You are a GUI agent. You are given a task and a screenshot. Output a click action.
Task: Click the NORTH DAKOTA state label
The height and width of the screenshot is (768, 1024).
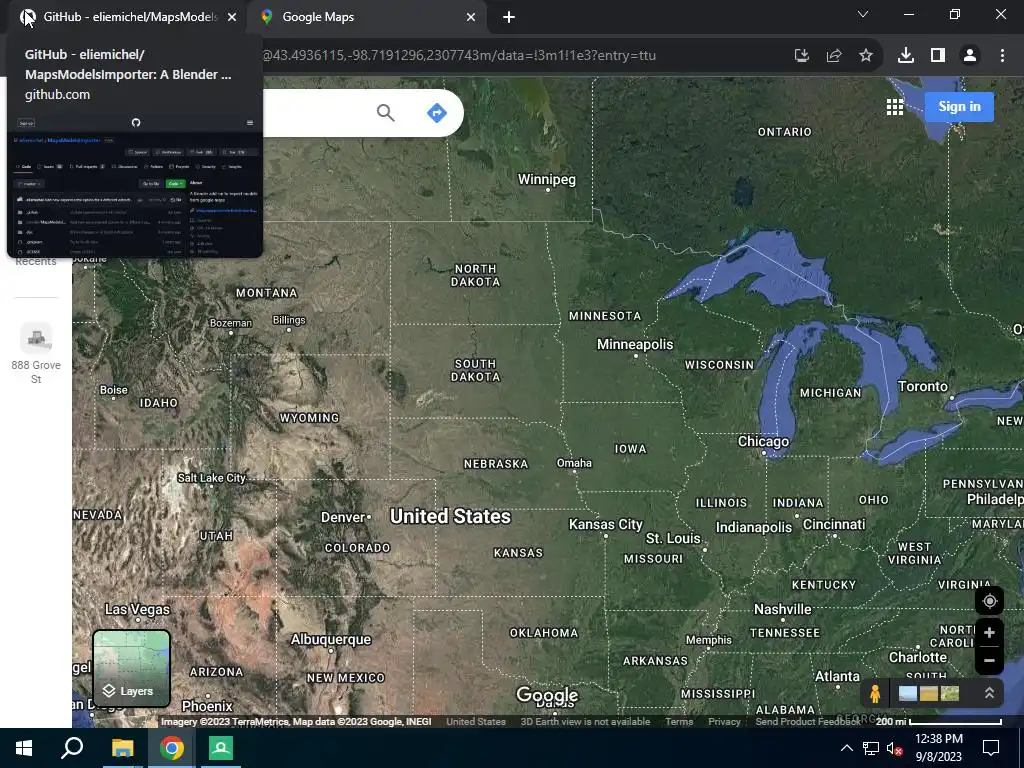click(475, 276)
